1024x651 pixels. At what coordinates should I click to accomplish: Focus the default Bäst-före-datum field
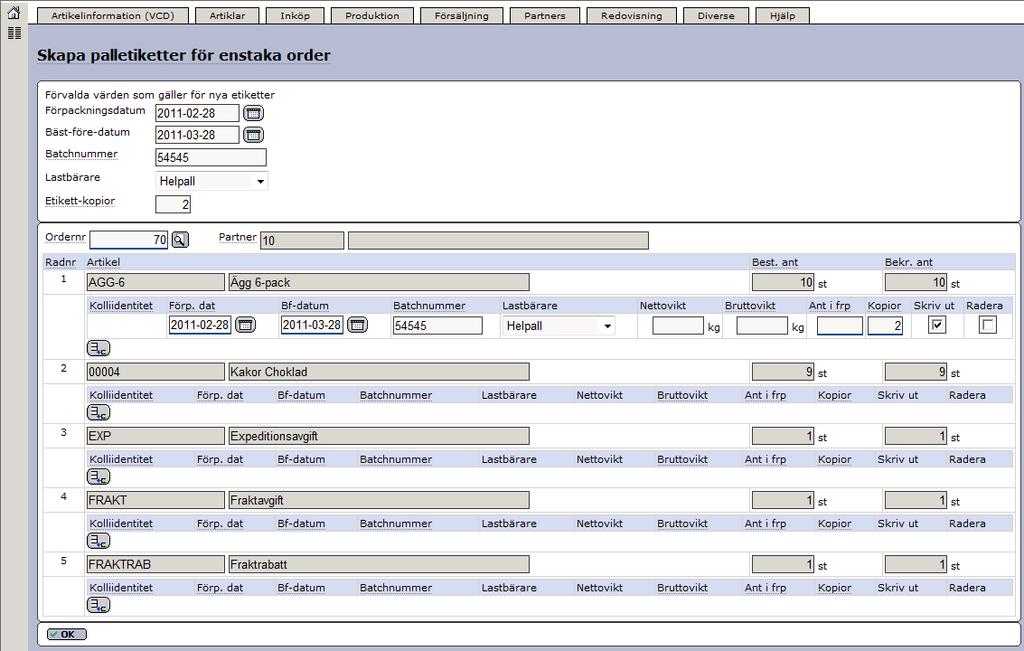coord(197,135)
